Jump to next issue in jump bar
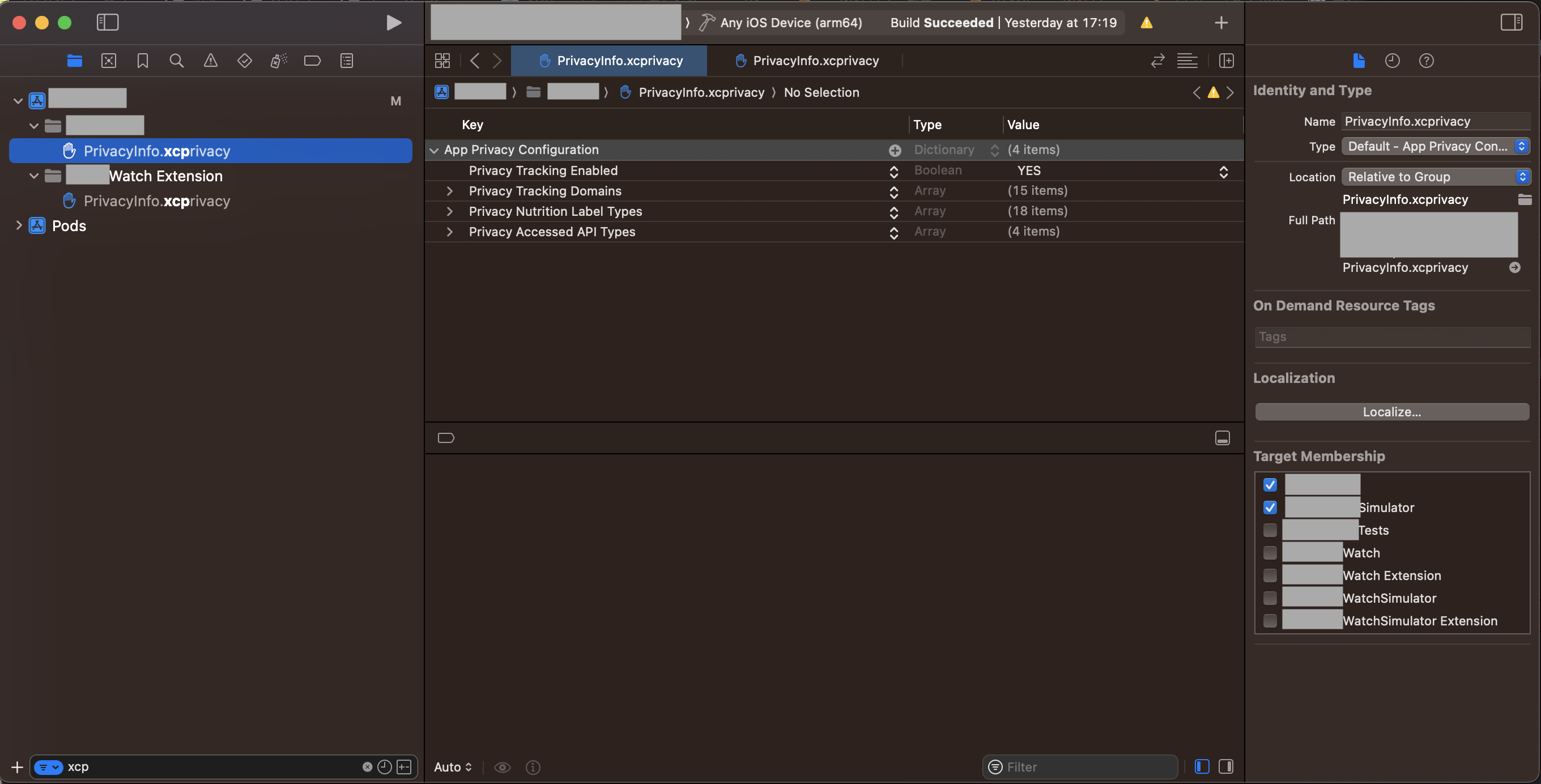 click(x=1230, y=93)
